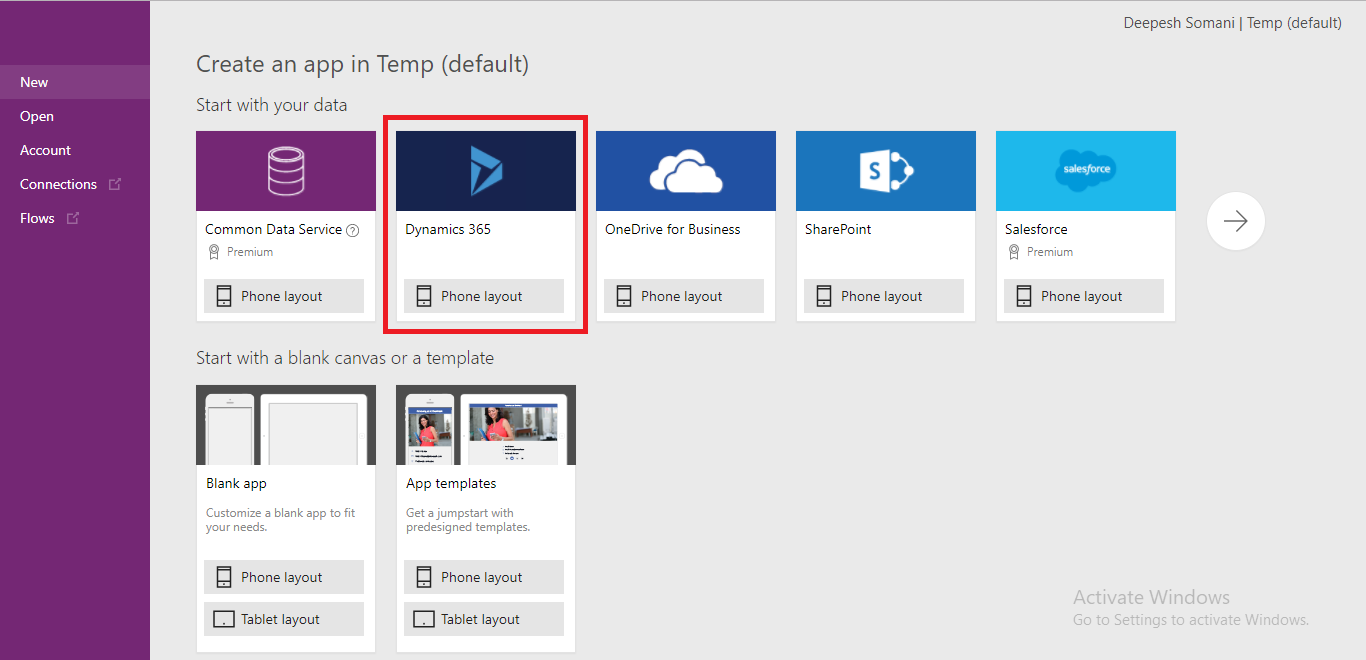This screenshot has height=660, width=1366.
Task: Go to the Account menu item
Action: [75, 150]
